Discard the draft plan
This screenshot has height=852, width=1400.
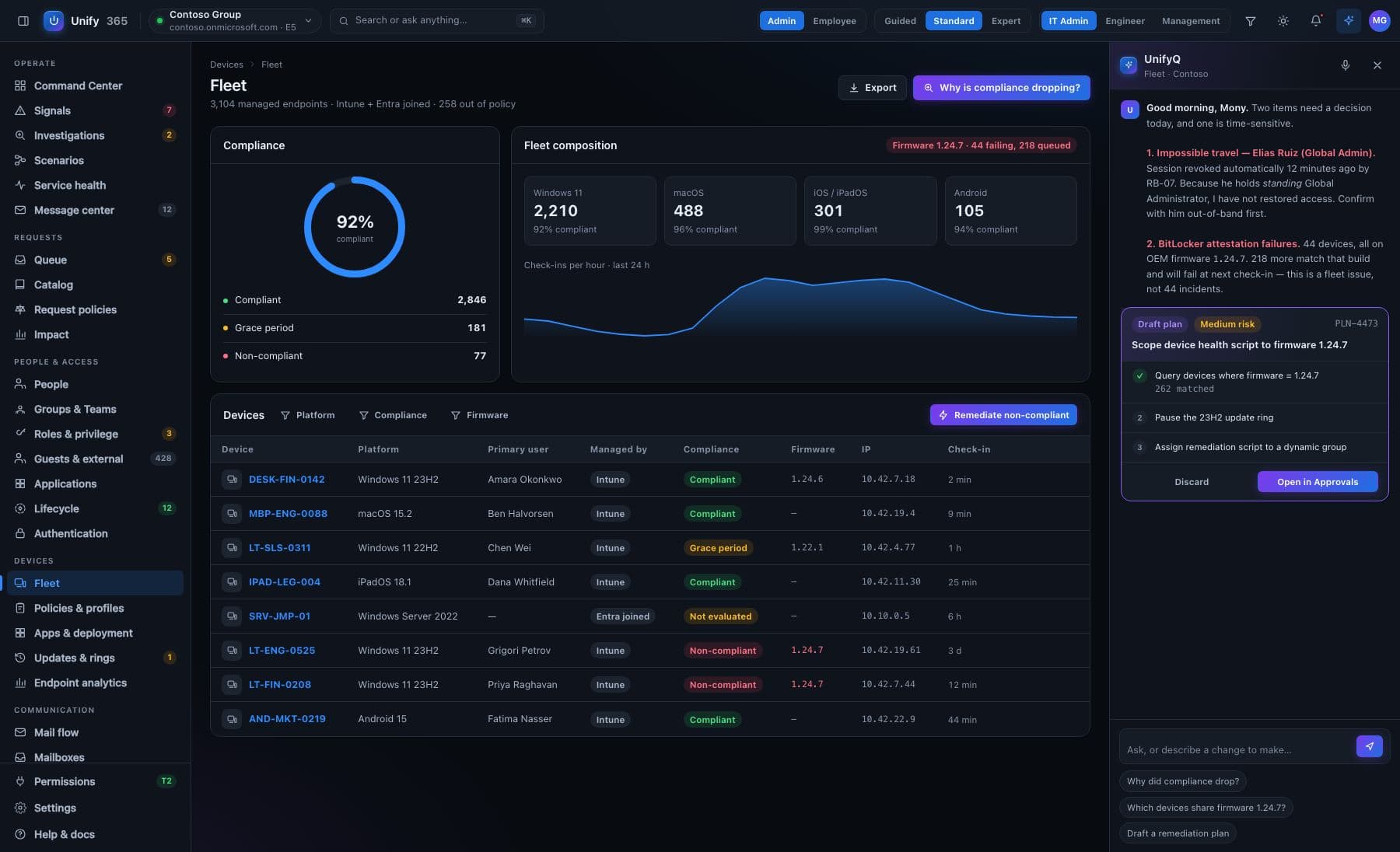point(1192,482)
